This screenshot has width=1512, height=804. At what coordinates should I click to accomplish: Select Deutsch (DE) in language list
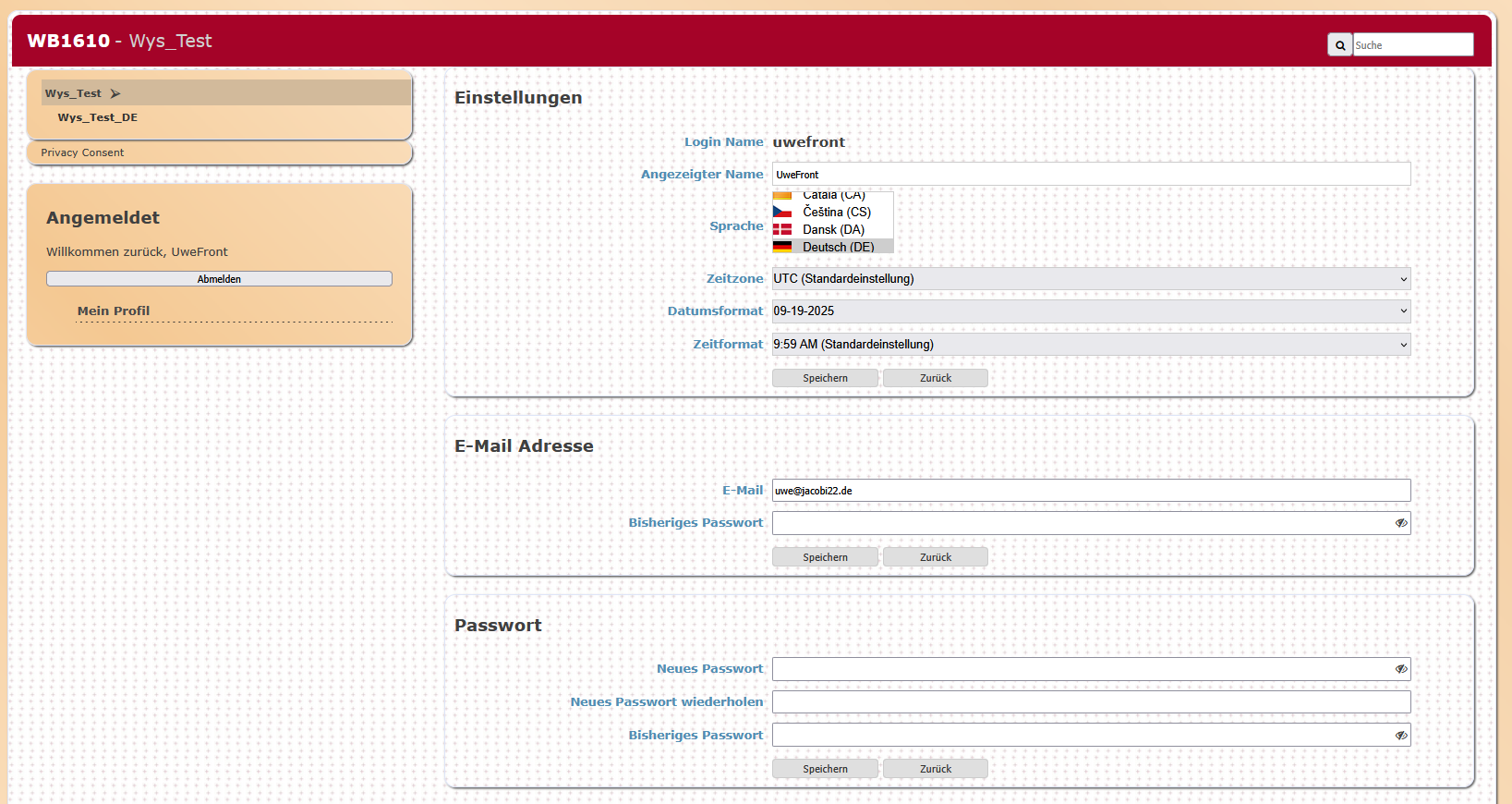[x=833, y=247]
